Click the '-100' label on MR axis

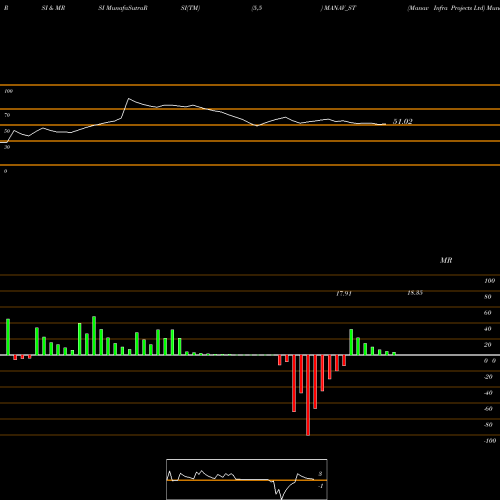pyautogui.click(x=490, y=441)
